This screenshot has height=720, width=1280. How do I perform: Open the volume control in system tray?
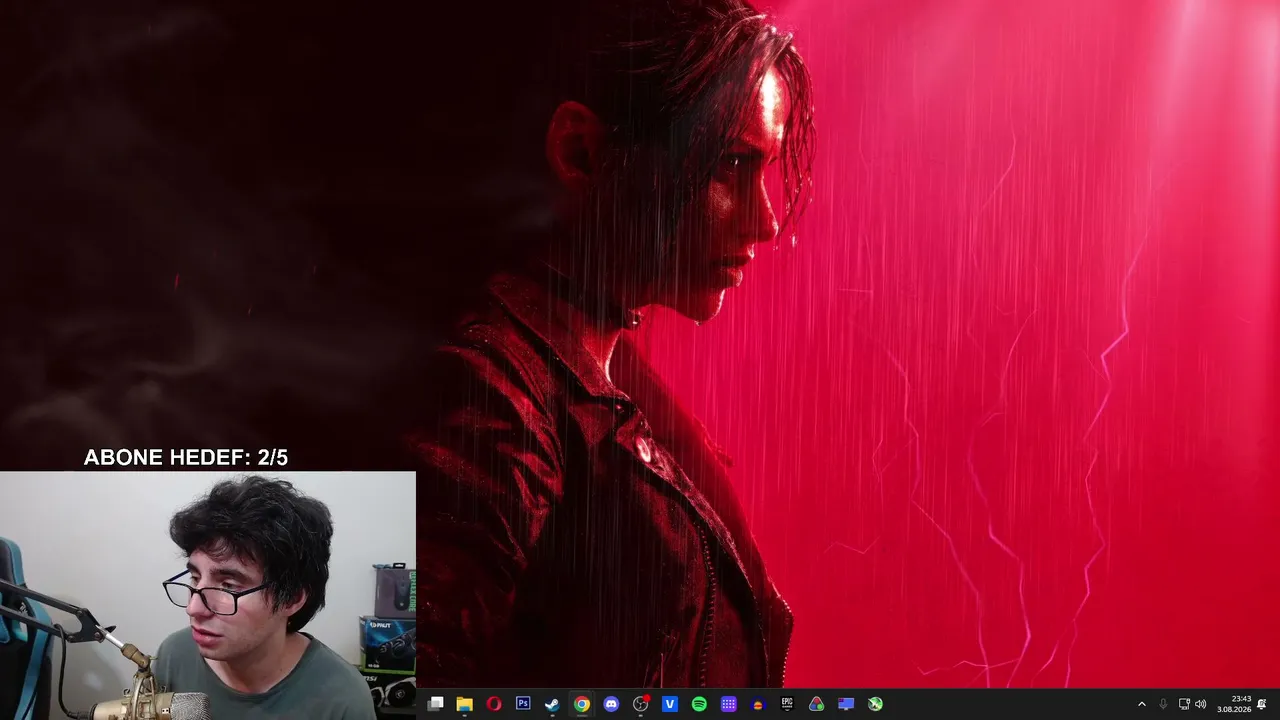(x=1201, y=704)
